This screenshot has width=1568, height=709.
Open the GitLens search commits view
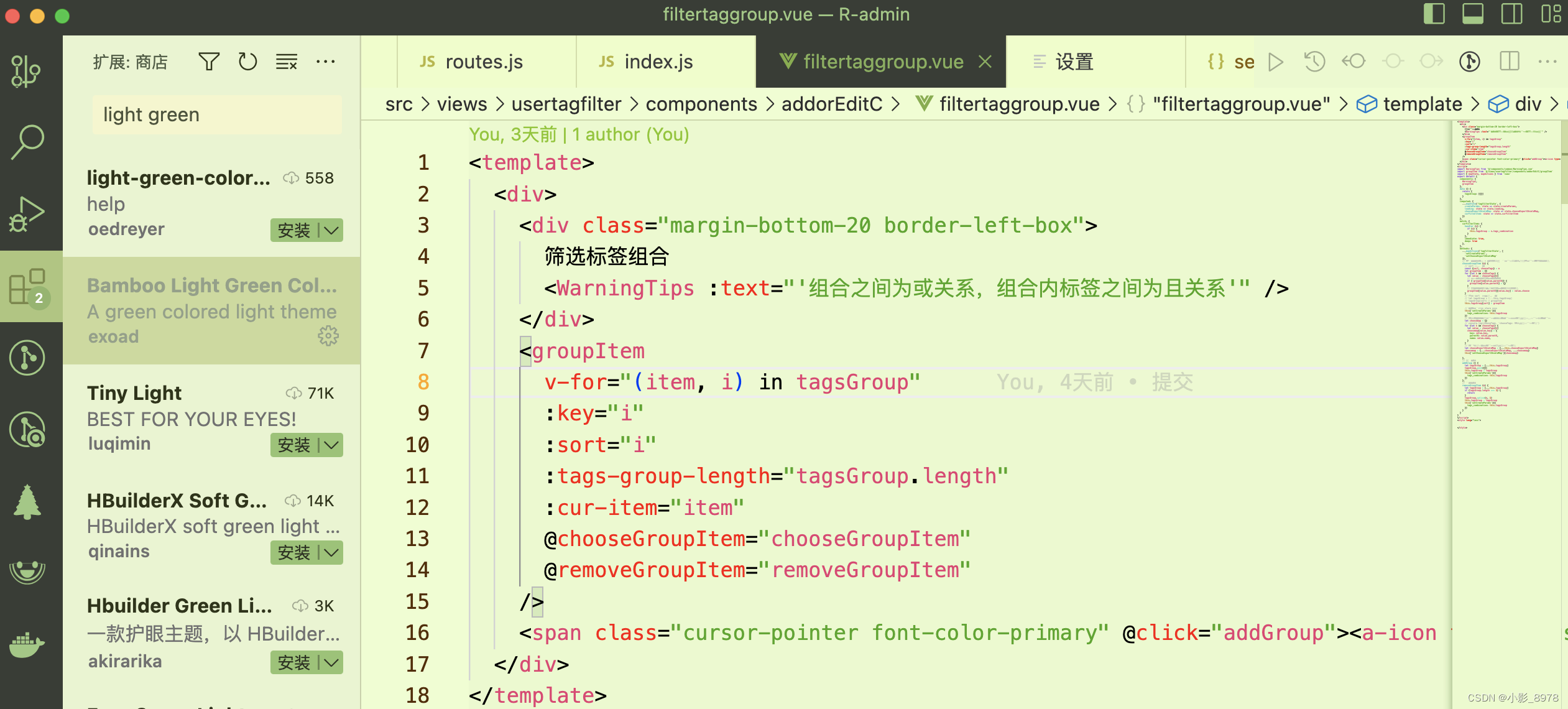[28, 429]
